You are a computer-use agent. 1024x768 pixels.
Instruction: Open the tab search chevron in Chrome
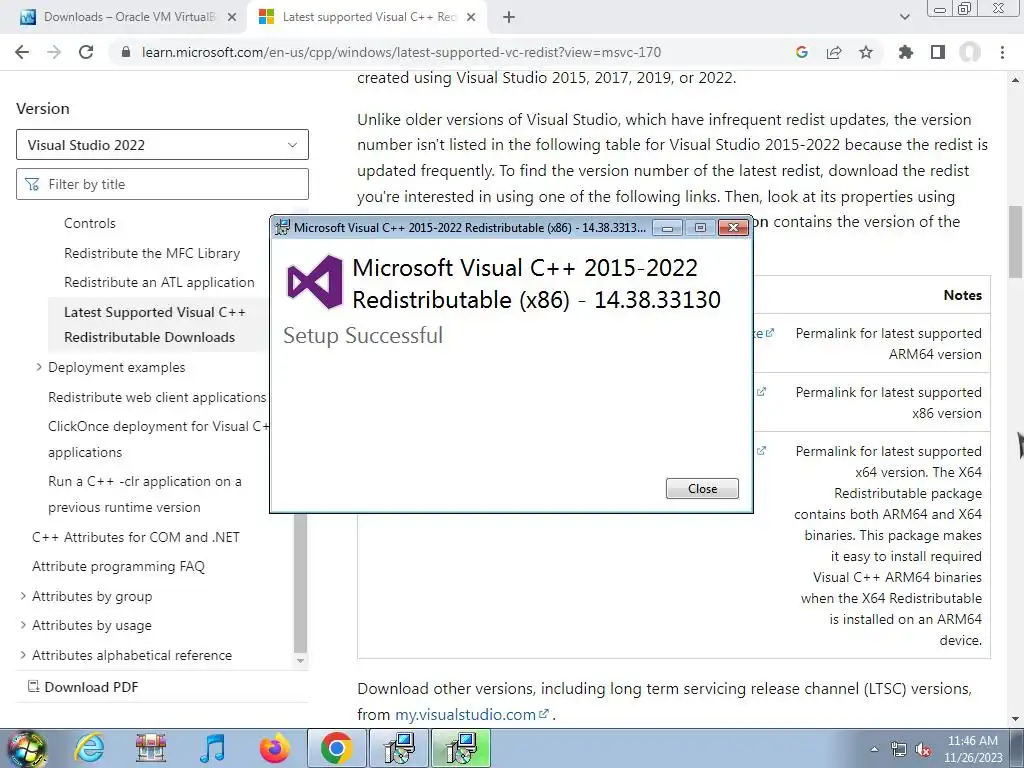[x=904, y=17]
